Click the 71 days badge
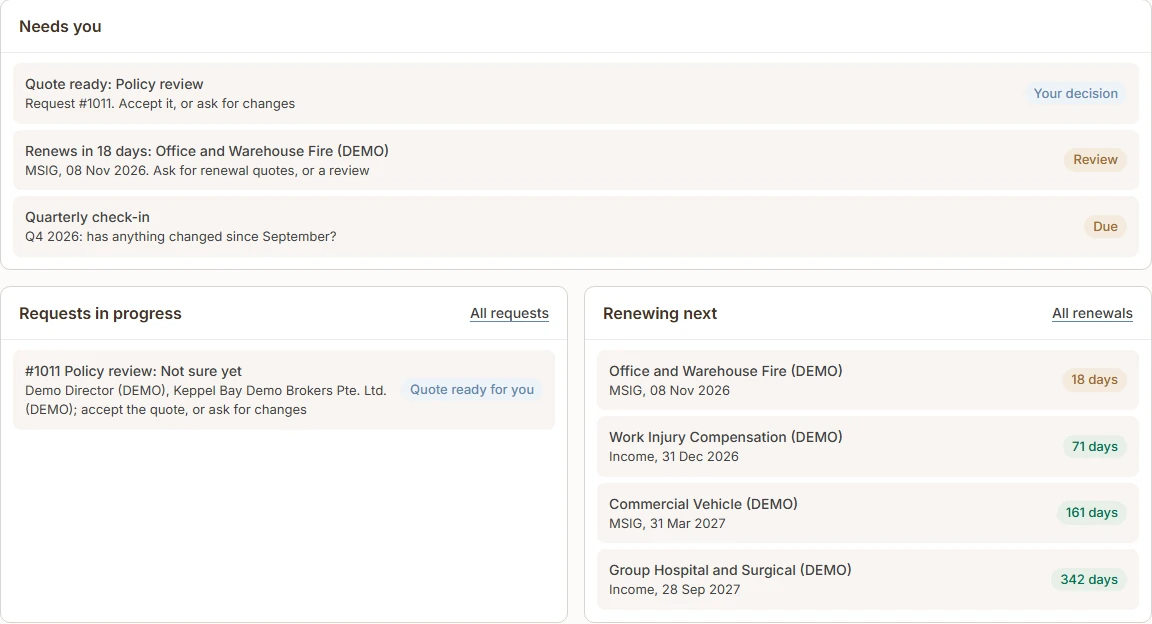 tap(1094, 446)
